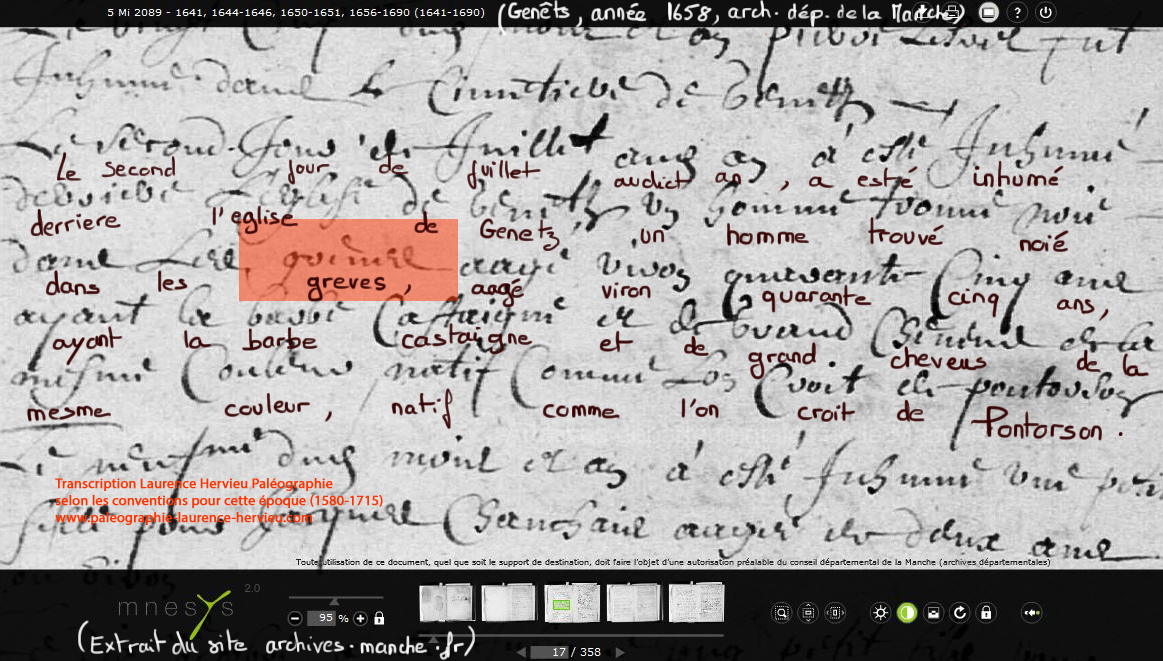Select the highlighted current page thumbnail

click(572, 603)
